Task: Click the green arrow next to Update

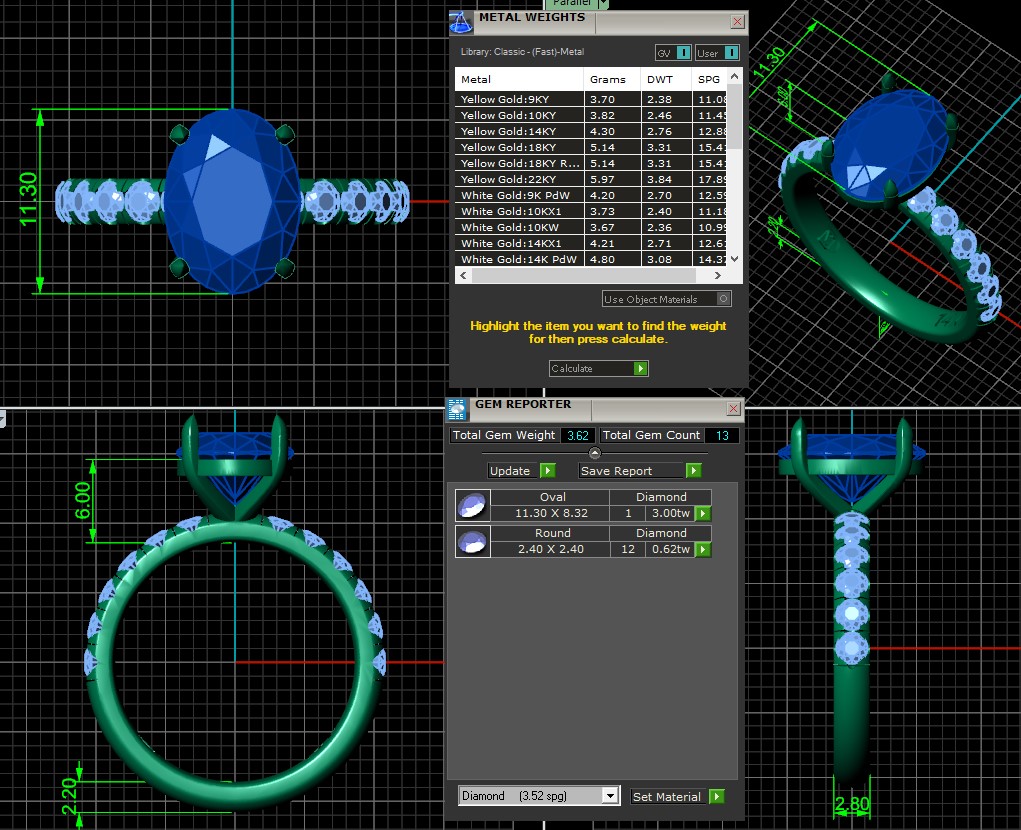Action: click(x=548, y=471)
